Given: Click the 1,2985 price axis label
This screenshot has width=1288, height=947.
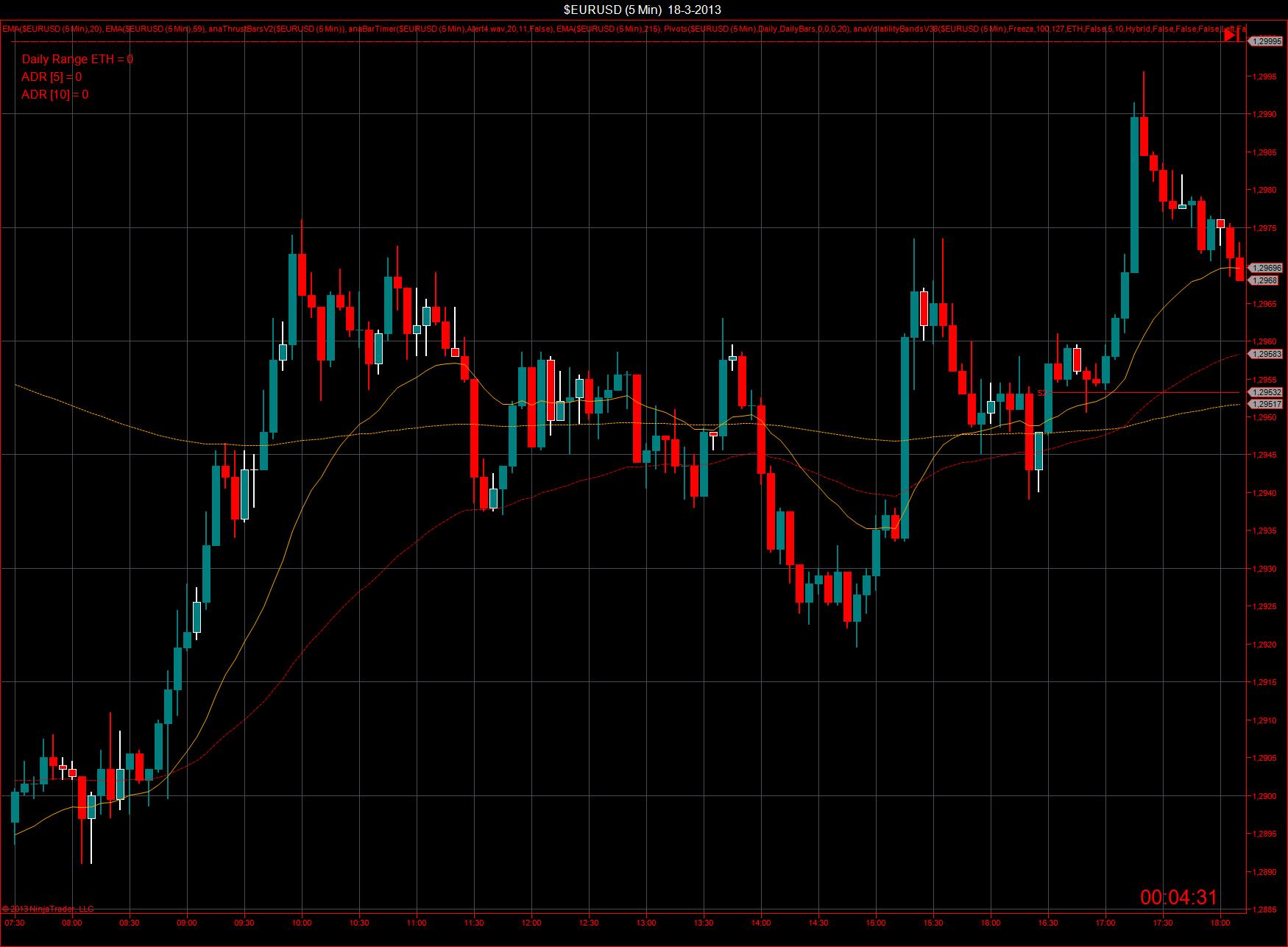Looking at the screenshot, I should pyautogui.click(x=1265, y=152).
